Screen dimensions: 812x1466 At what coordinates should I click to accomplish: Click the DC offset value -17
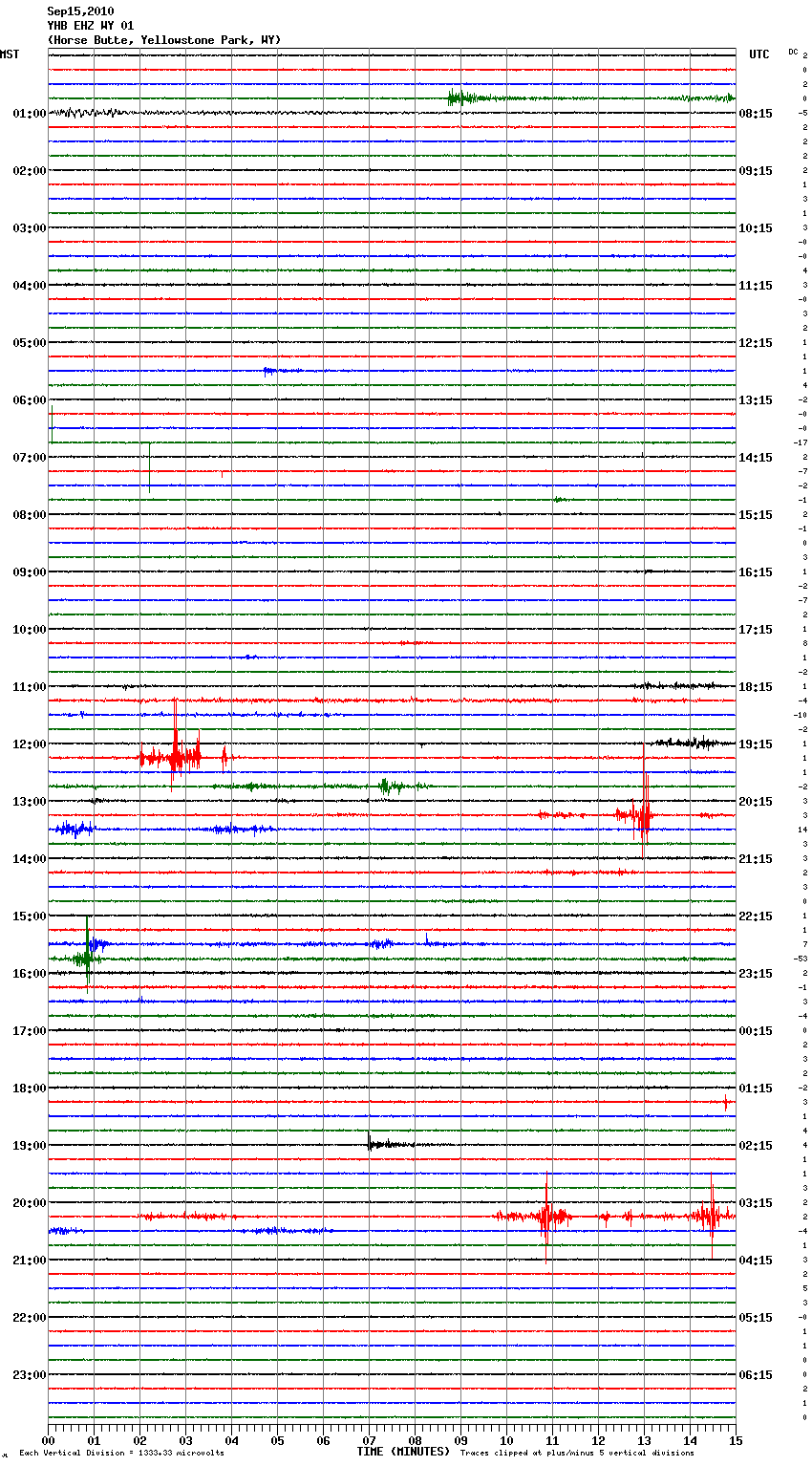[801, 442]
